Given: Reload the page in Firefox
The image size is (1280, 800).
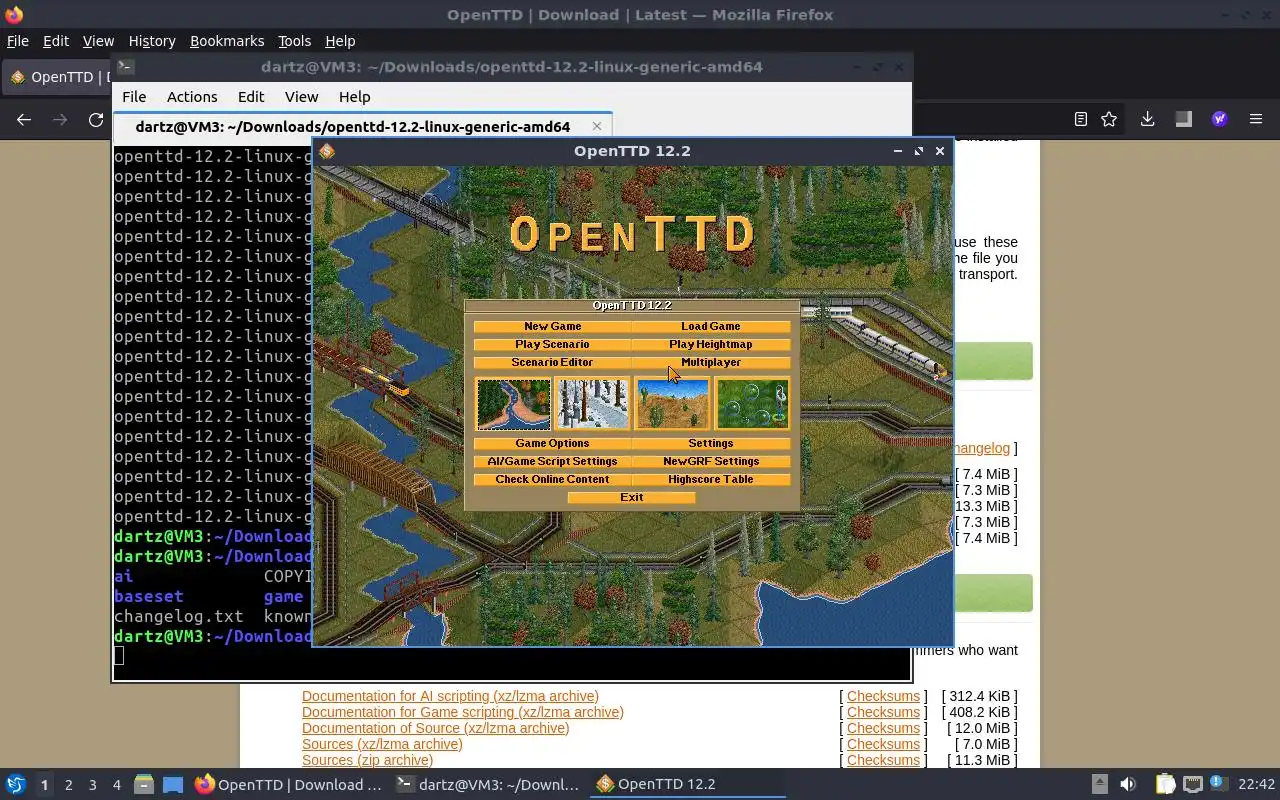Looking at the screenshot, I should tap(96, 120).
